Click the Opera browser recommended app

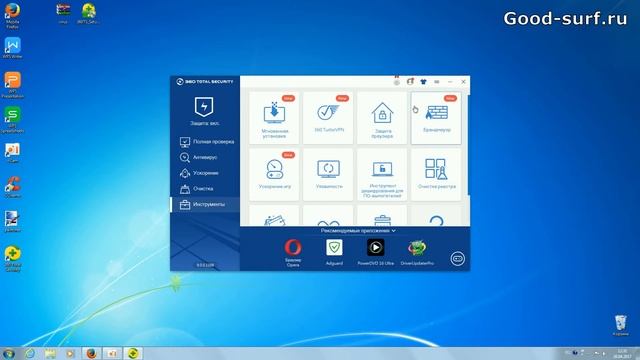(293, 253)
